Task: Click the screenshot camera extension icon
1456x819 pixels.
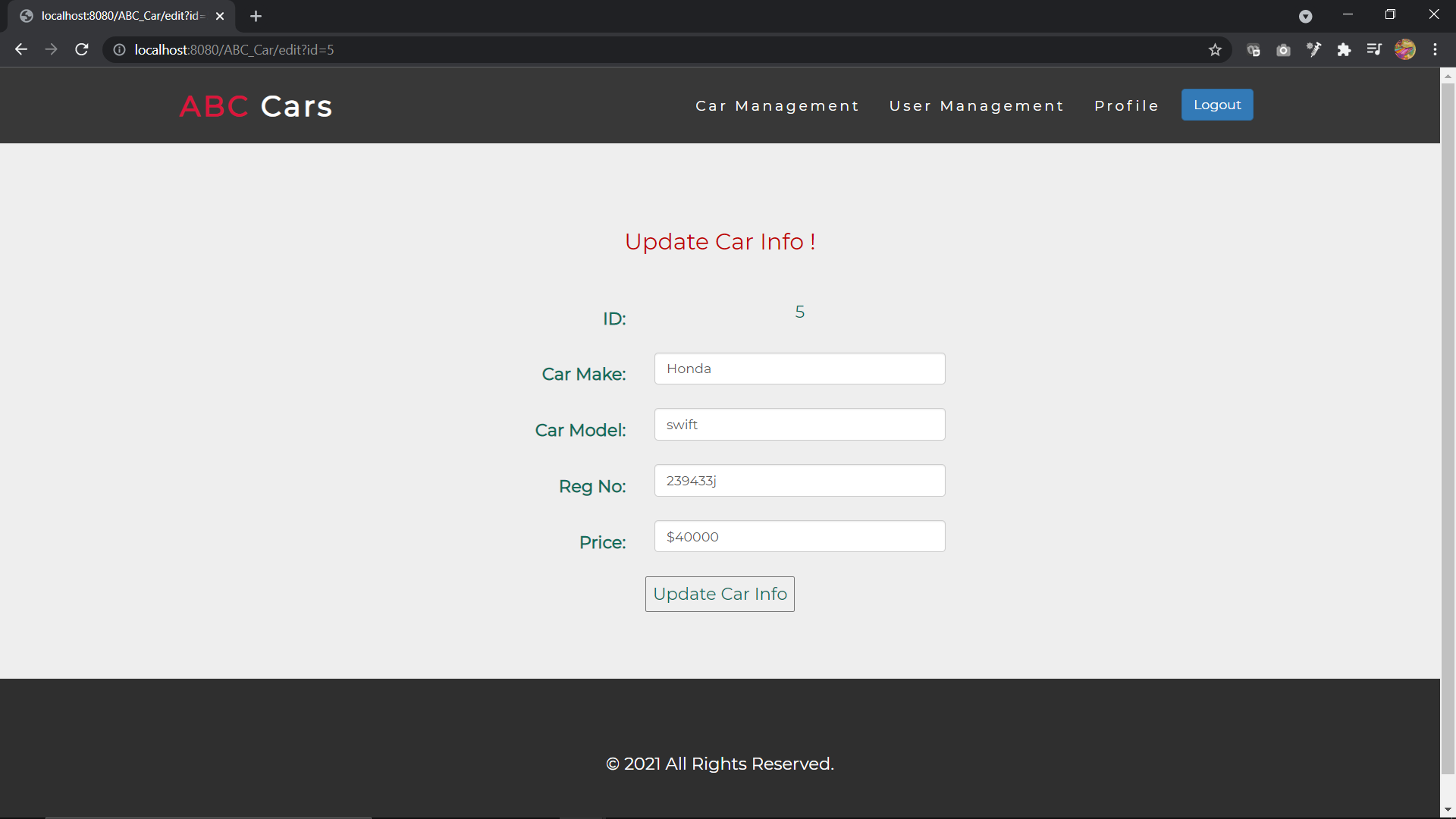Action: click(x=1284, y=49)
